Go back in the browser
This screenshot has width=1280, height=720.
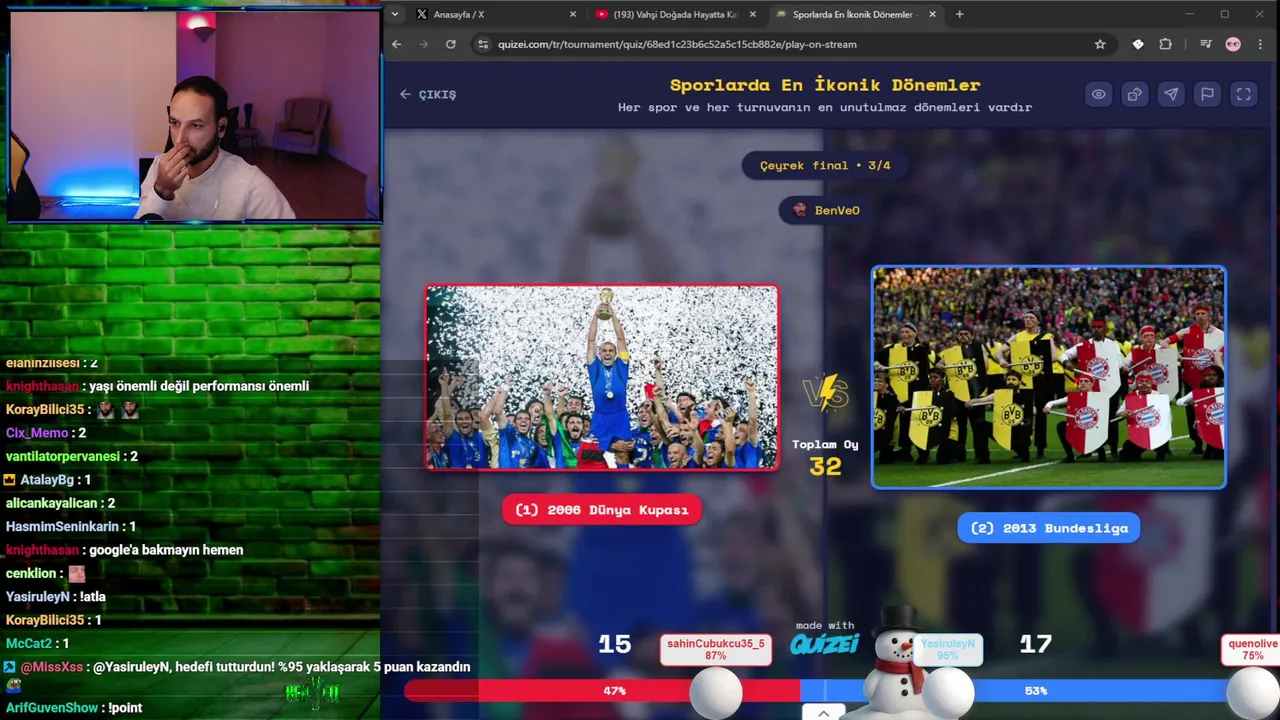[x=397, y=44]
